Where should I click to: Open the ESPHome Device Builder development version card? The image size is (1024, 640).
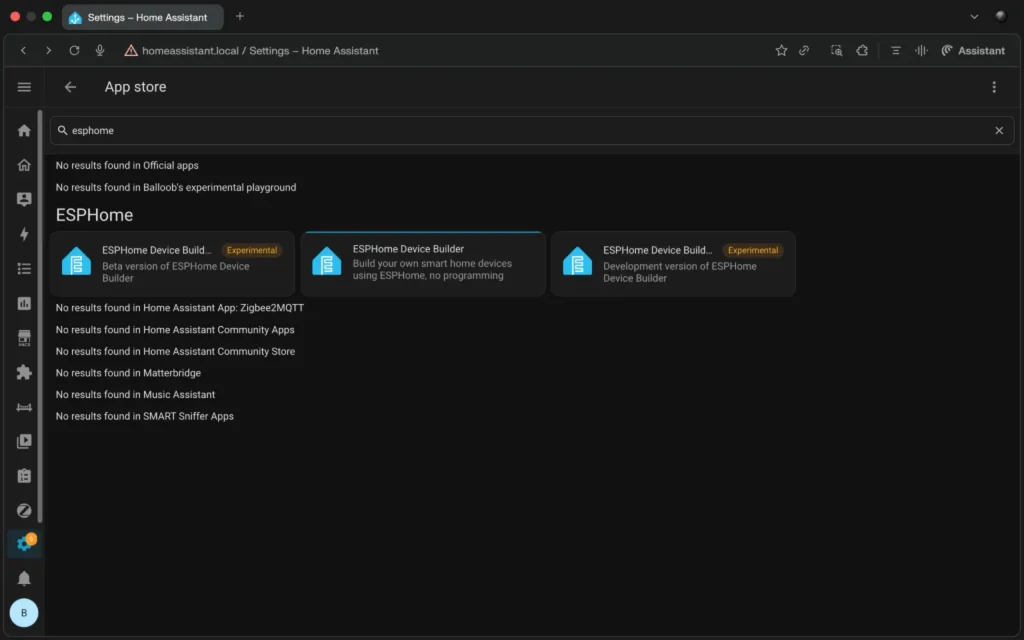click(673, 264)
